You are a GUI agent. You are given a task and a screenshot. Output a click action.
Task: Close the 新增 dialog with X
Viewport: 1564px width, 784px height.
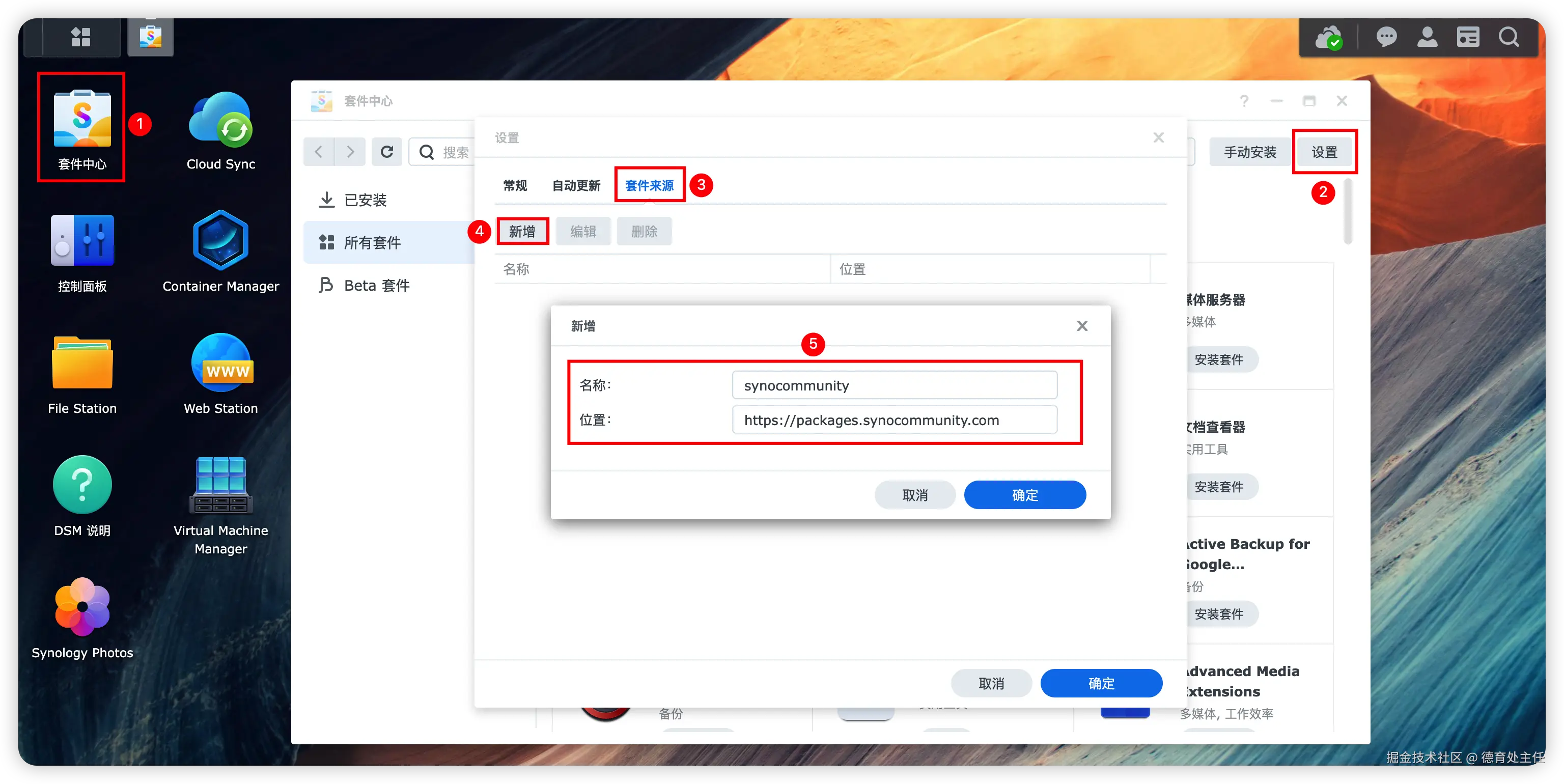[x=1082, y=326]
